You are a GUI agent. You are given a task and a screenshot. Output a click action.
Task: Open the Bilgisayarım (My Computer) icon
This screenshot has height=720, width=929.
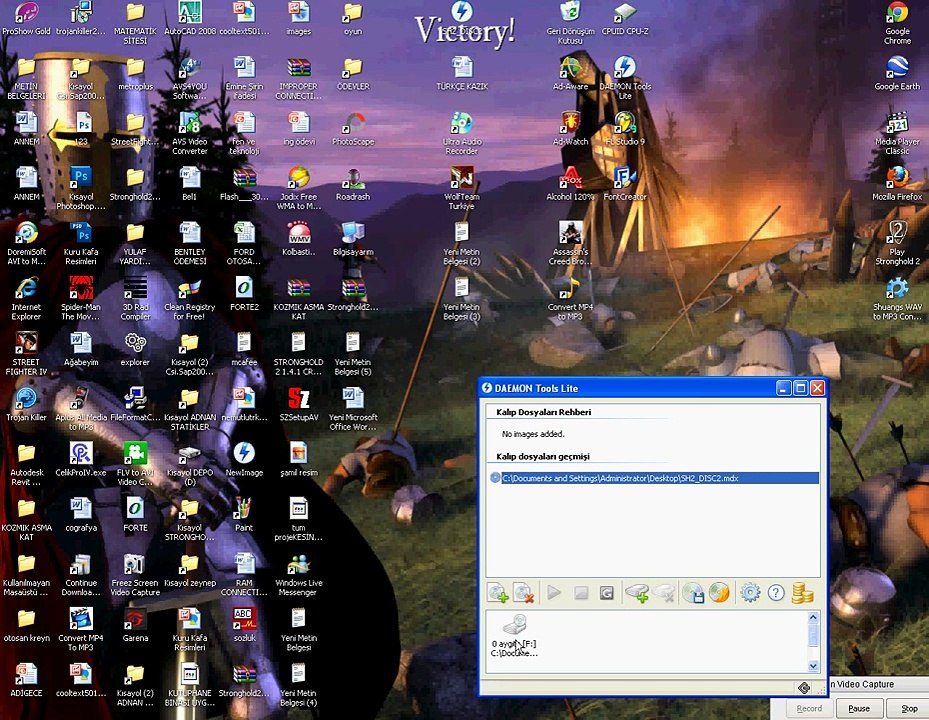click(353, 239)
